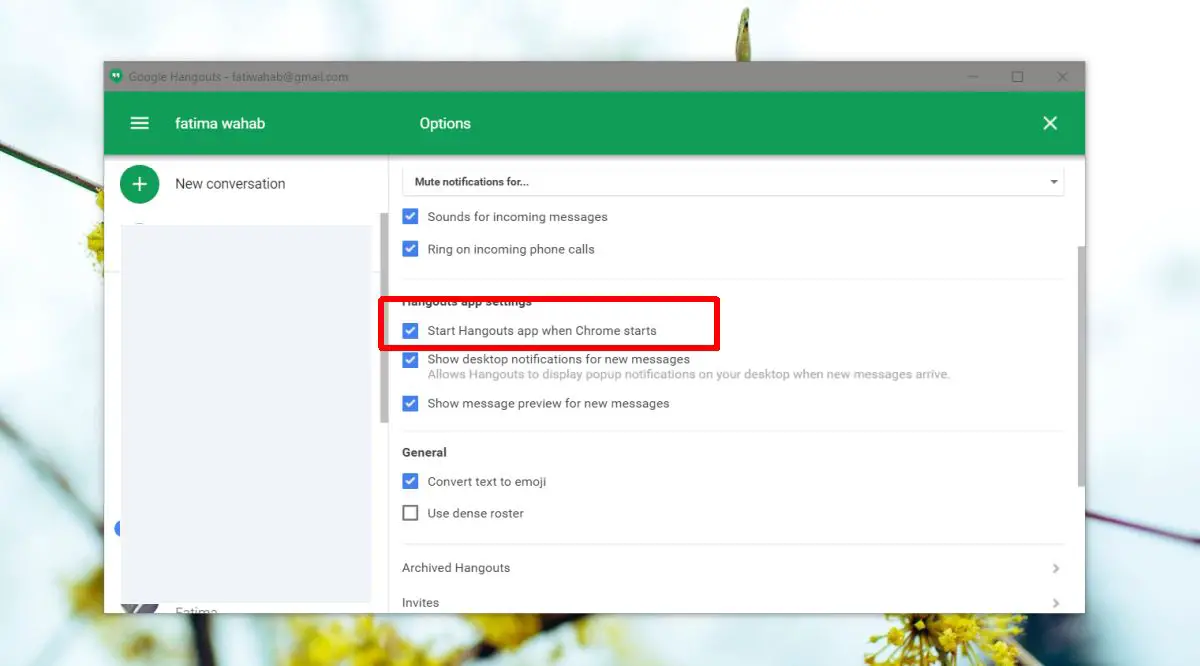1200x666 pixels.
Task: Expand Archived Hangouts with its chevron
Action: pyautogui.click(x=1056, y=568)
